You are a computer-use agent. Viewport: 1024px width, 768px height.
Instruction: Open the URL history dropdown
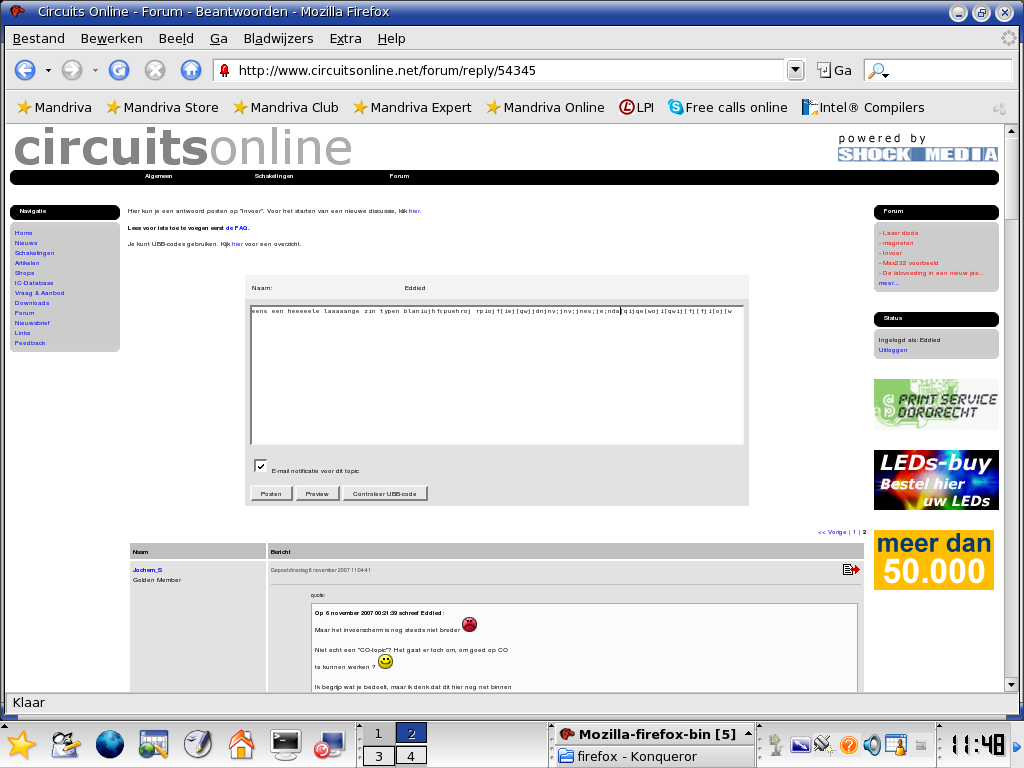pos(796,70)
